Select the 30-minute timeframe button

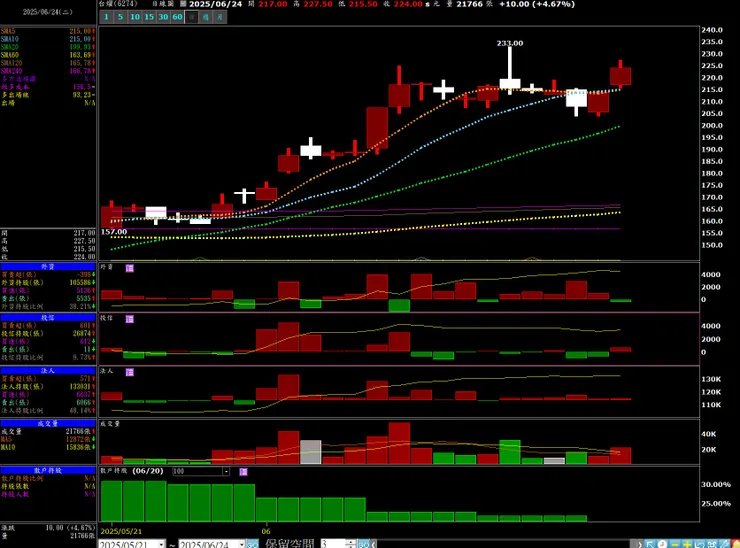pos(163,17)
